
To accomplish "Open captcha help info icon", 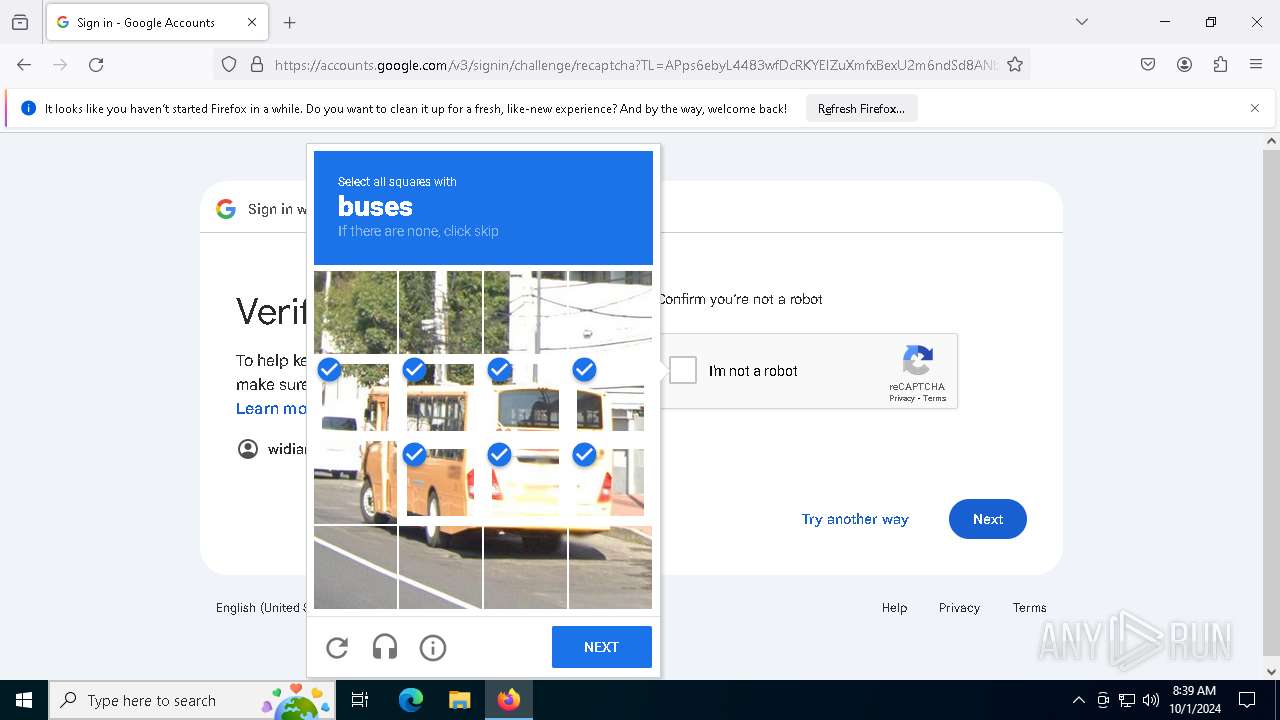I will 433,648.
